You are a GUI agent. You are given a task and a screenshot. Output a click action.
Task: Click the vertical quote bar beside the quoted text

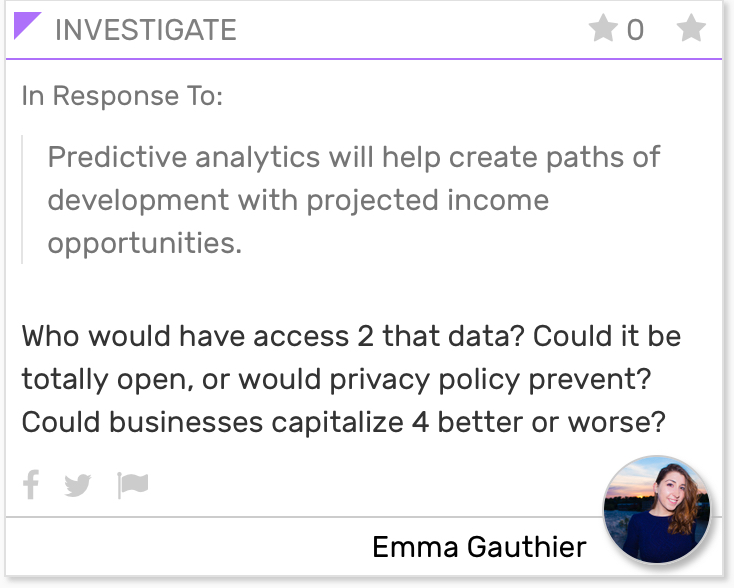tap(22, 199)
